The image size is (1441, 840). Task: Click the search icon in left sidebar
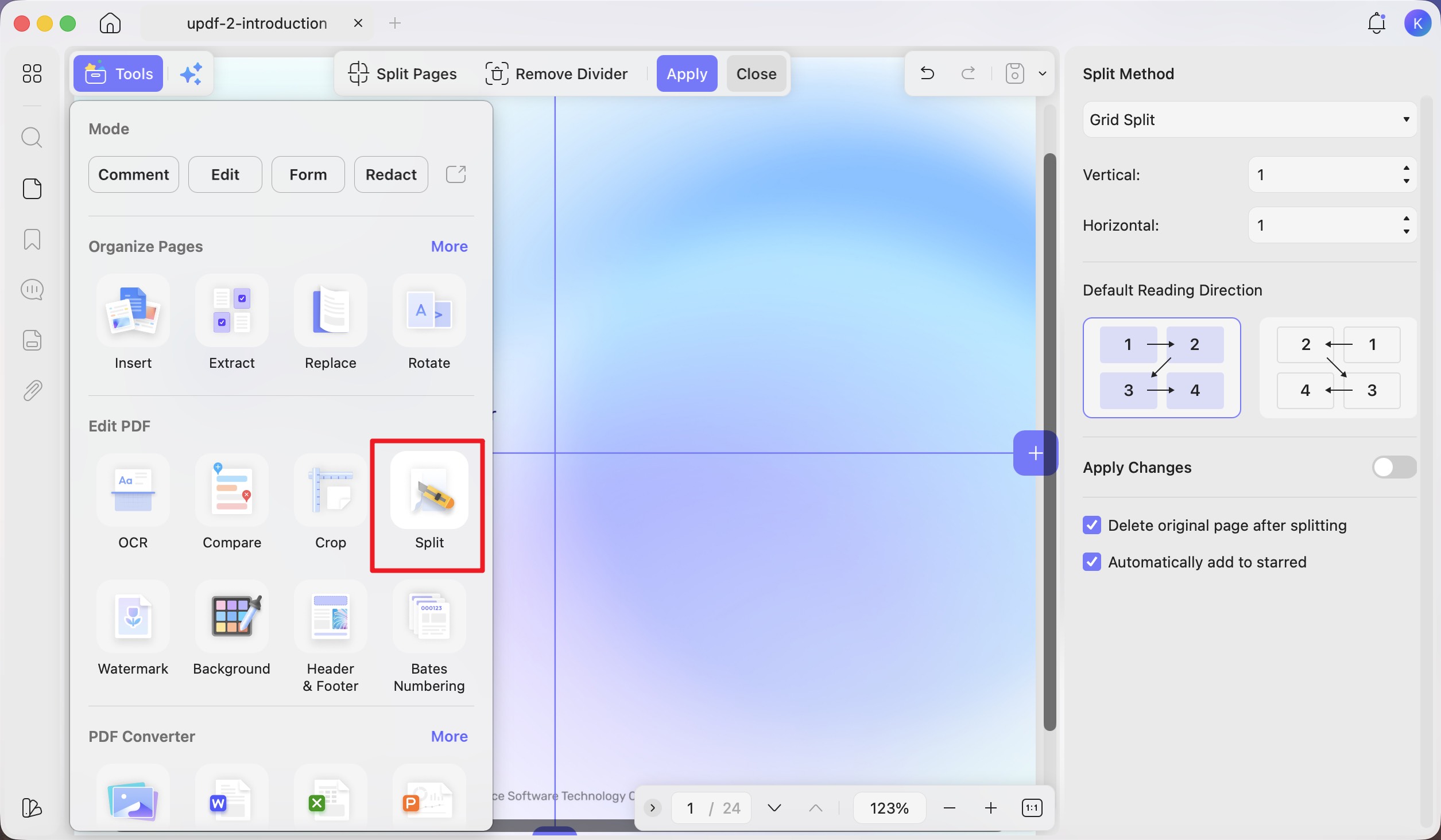coord(32,138)
